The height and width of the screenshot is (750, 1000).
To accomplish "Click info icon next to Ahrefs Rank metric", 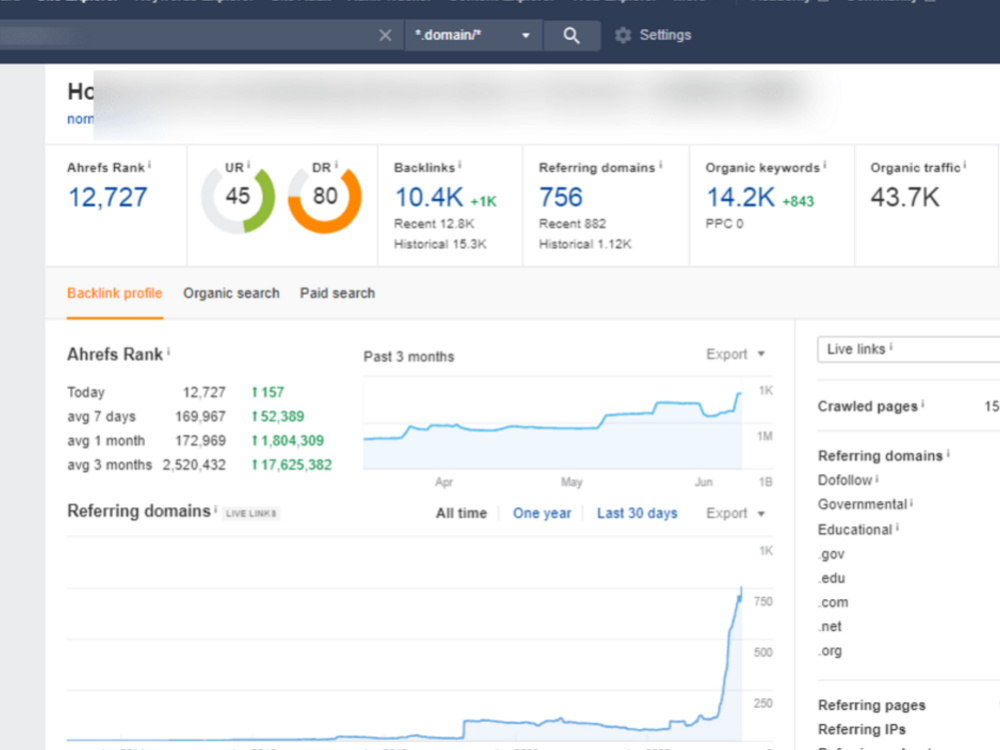I will pyautogui.click(x=150, y=165).
